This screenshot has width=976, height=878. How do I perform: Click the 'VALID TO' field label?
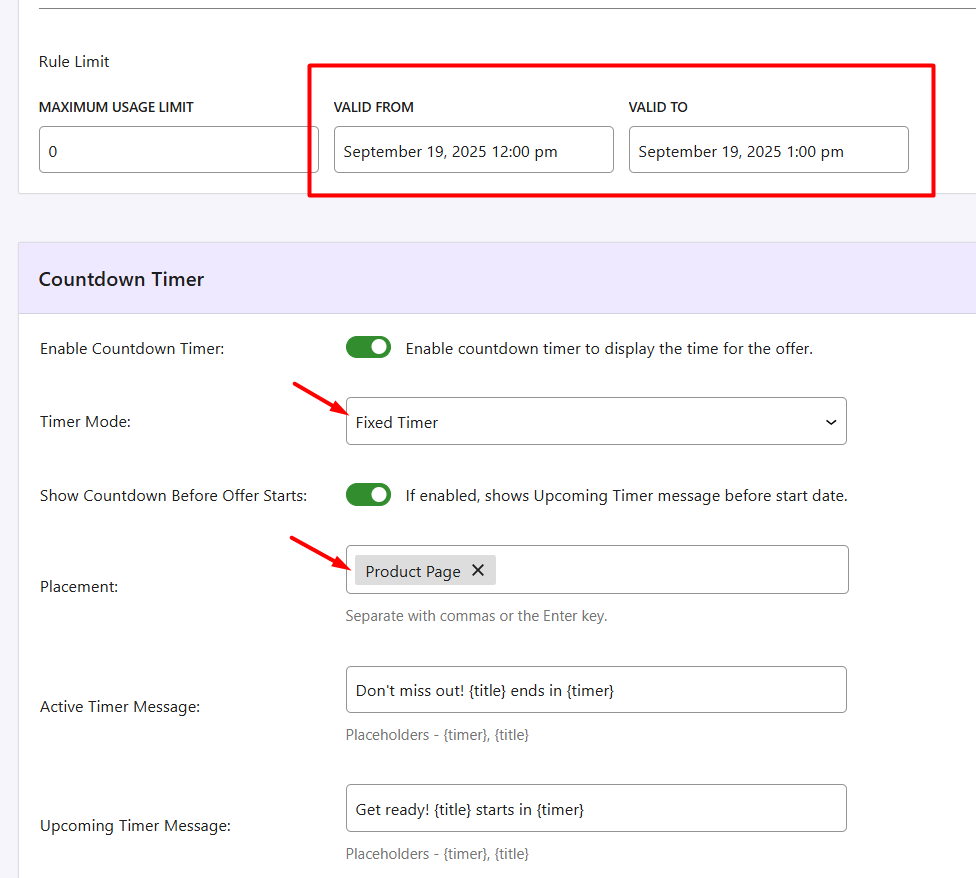click(x=658, y=107)
